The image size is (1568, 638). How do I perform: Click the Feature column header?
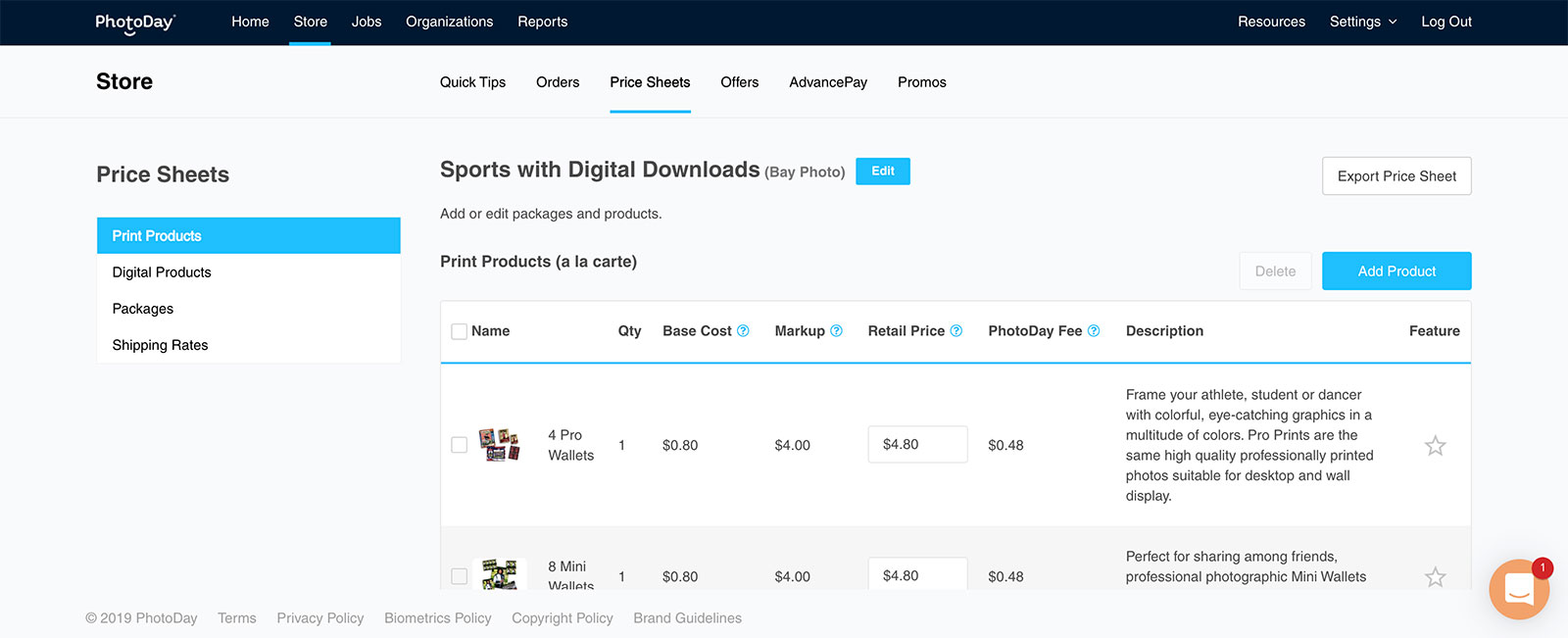tap(1435, 331)
